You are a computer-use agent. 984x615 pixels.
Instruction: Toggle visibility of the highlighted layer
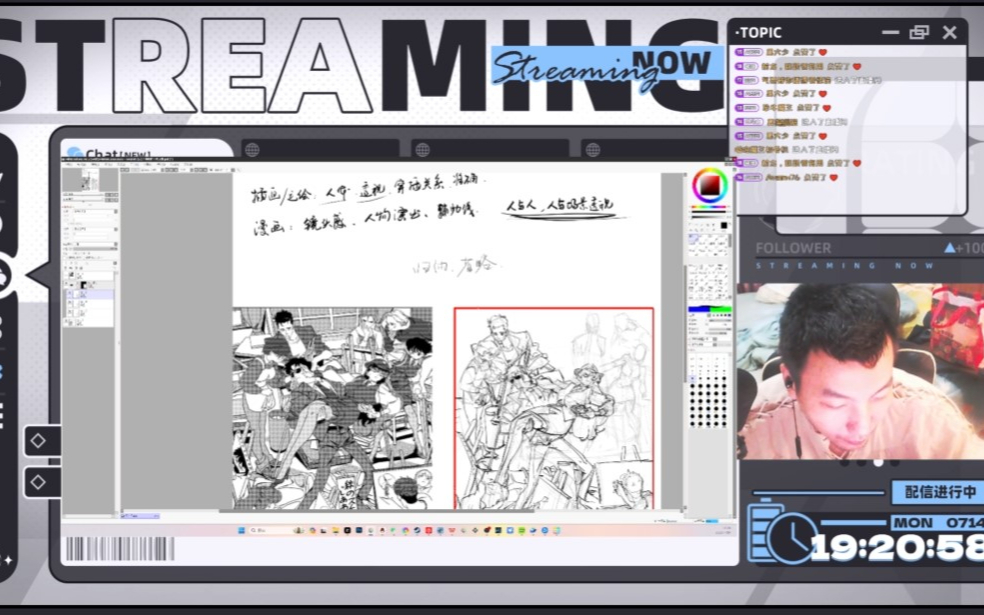[70, 294]
